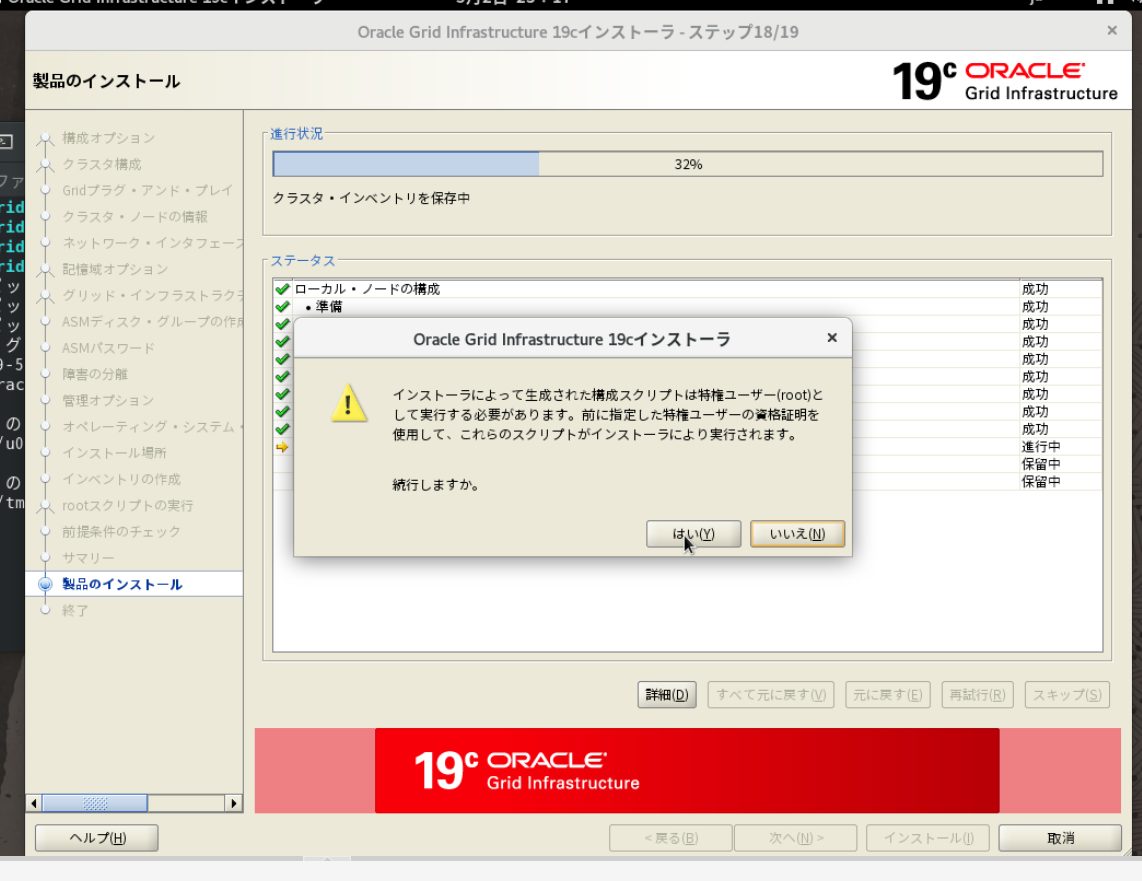The width and height of the screenshot is (1142, 881).
Task: Click the 進行中 status cell
Action: 1041,446
